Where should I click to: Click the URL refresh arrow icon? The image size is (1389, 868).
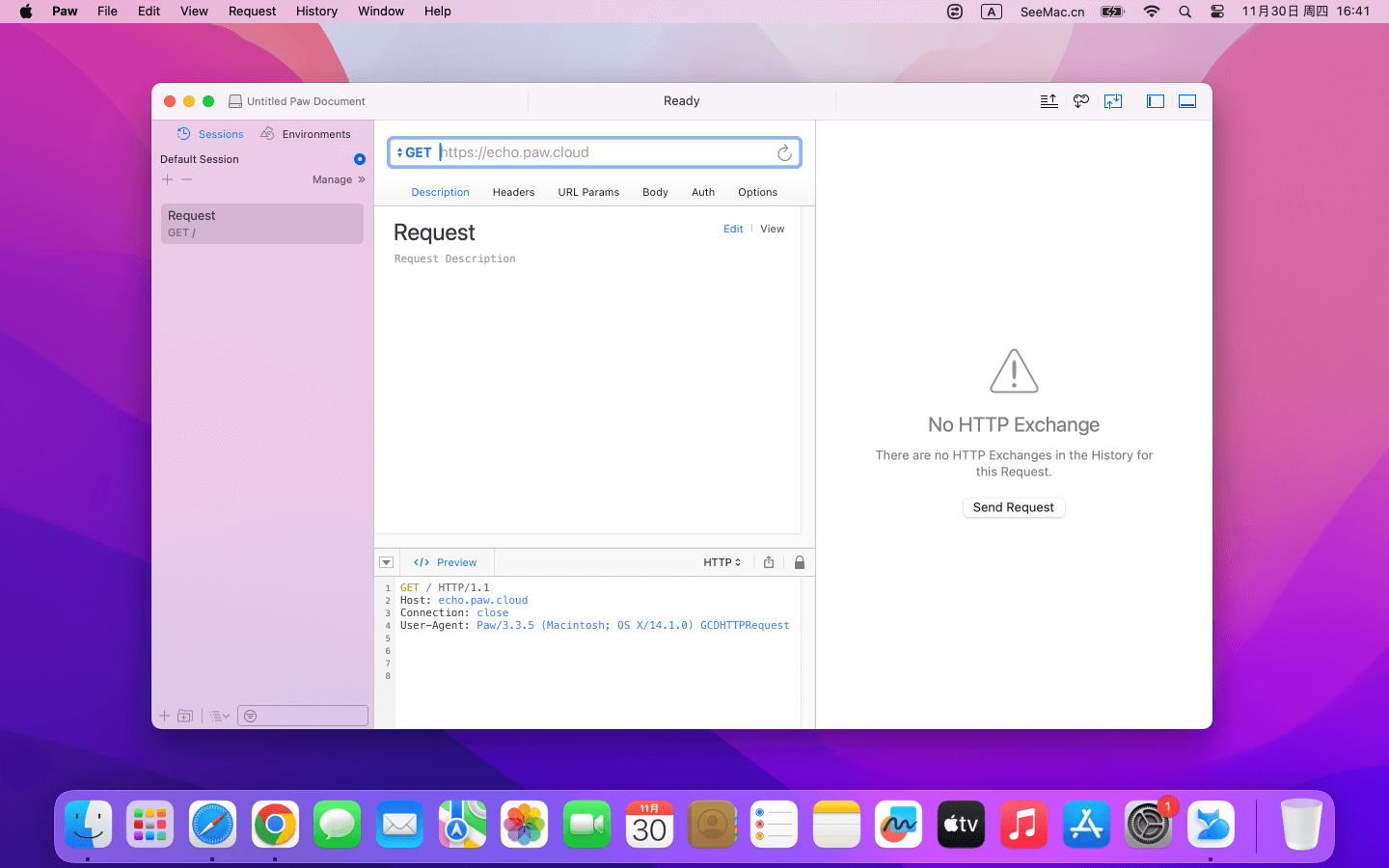tap(784, 152)
